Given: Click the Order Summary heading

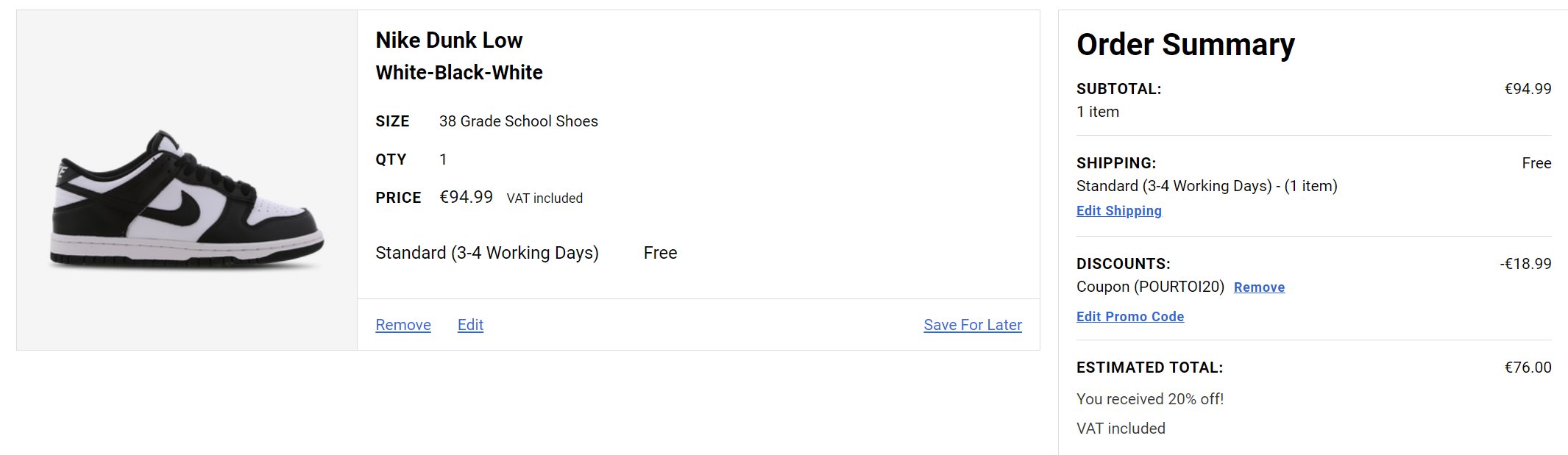Looking at the screenshot, I should pos(1185,45).
